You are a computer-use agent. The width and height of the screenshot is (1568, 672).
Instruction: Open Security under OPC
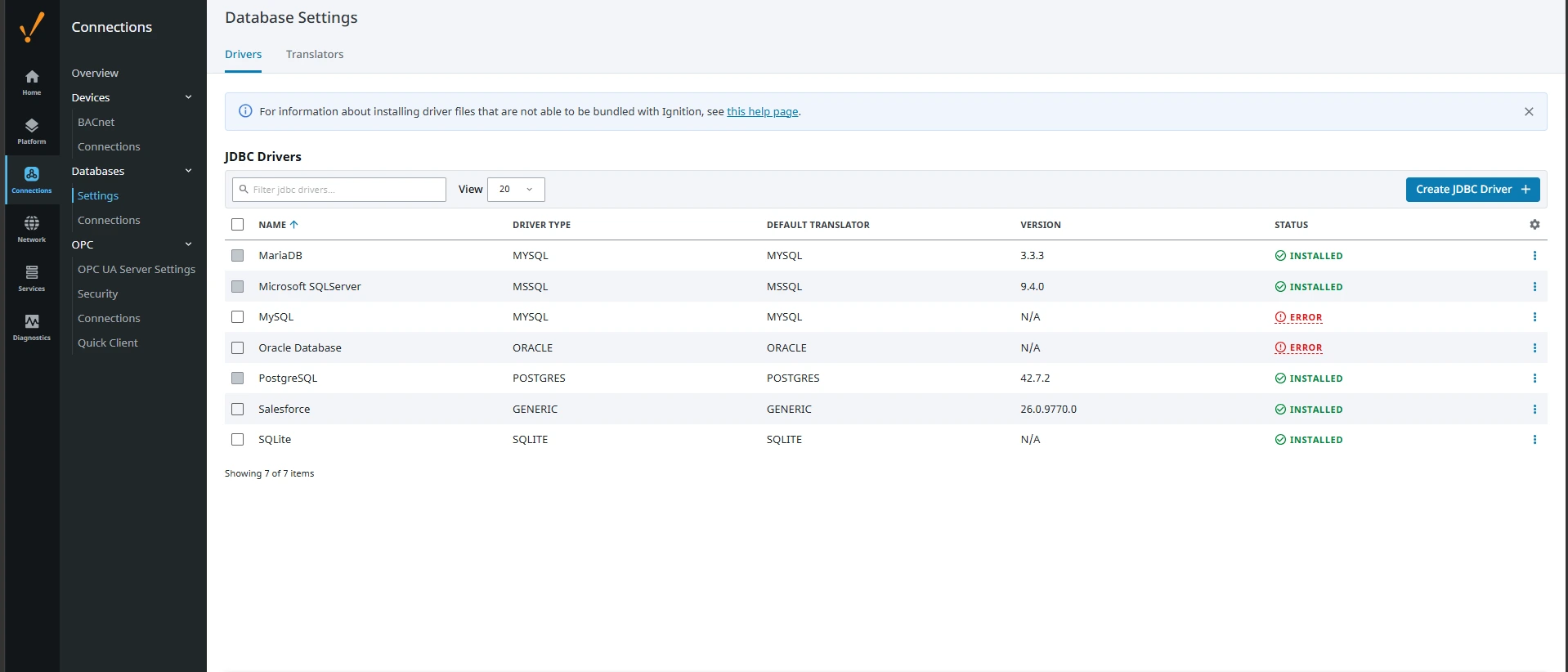tap(98, 293)
